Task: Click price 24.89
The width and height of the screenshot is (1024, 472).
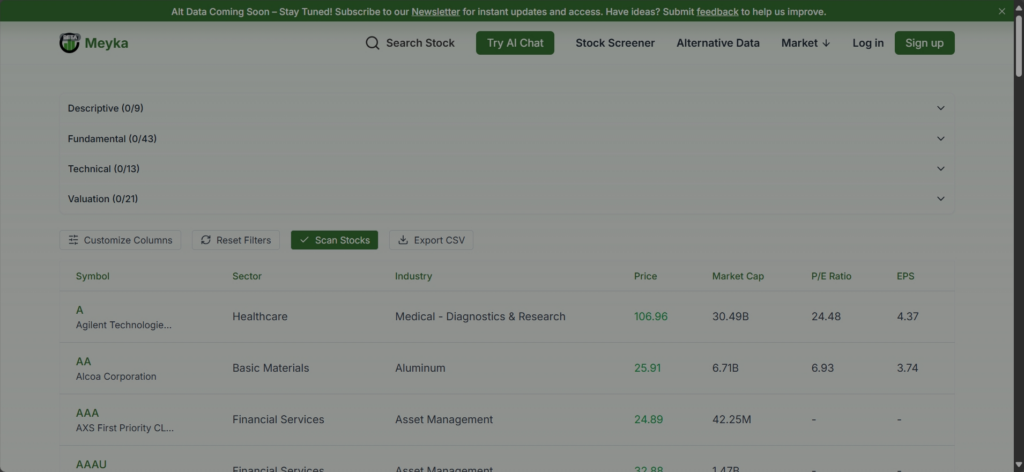Action: (x=648, y=420)
